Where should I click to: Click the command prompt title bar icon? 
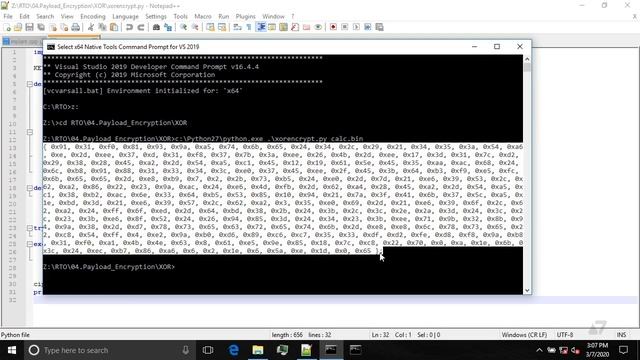(x=51, y=47)
